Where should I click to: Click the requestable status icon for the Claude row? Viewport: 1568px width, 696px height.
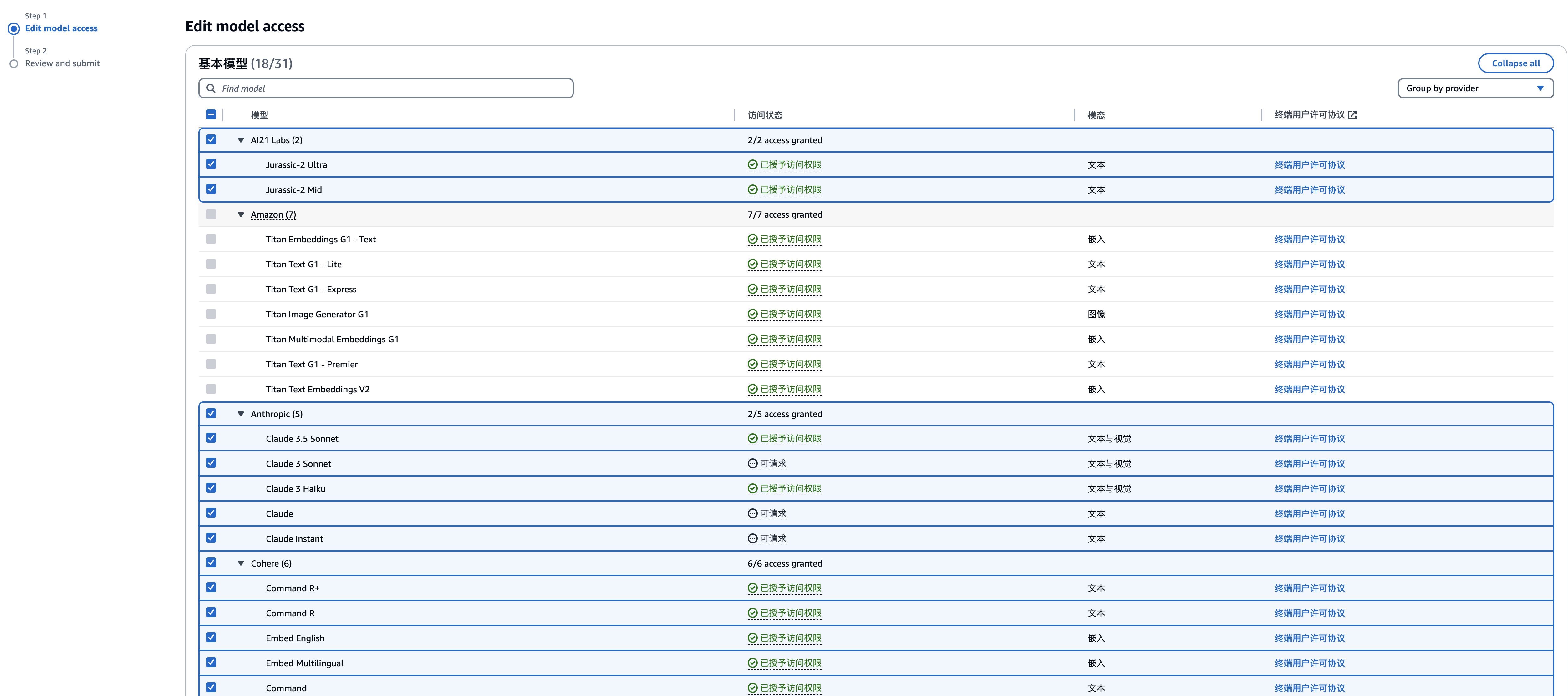(752, 513)
